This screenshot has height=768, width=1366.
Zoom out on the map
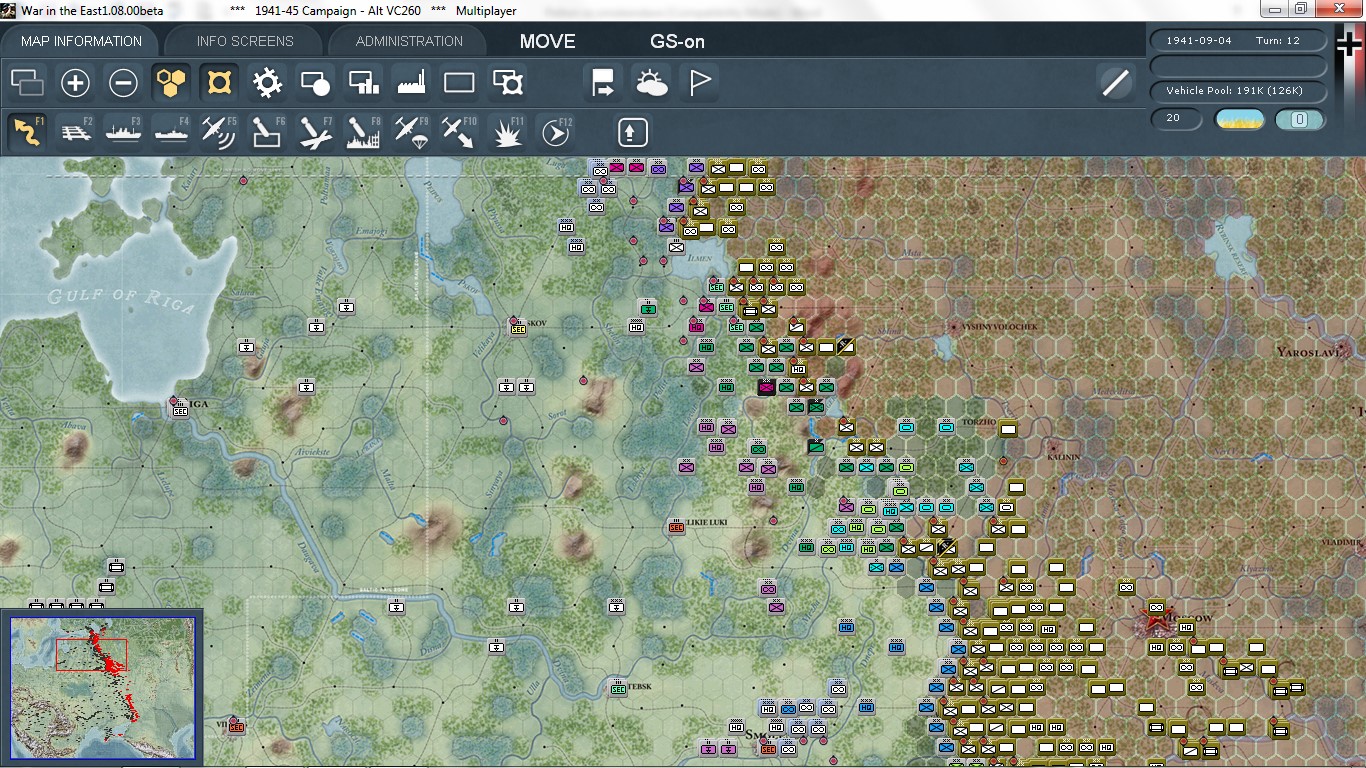point(123,83)
